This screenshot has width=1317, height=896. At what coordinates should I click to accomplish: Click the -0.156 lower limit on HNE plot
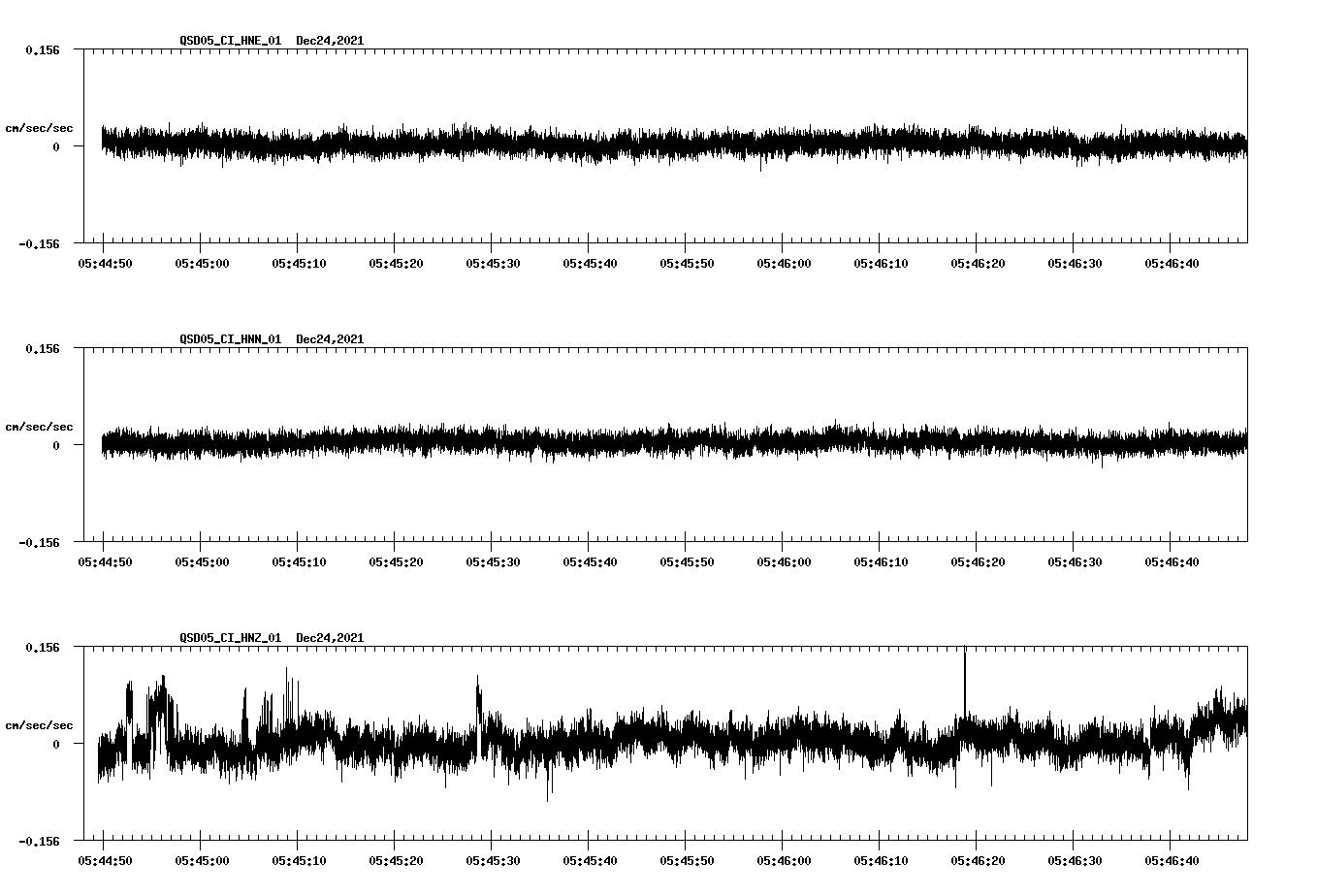39,244
